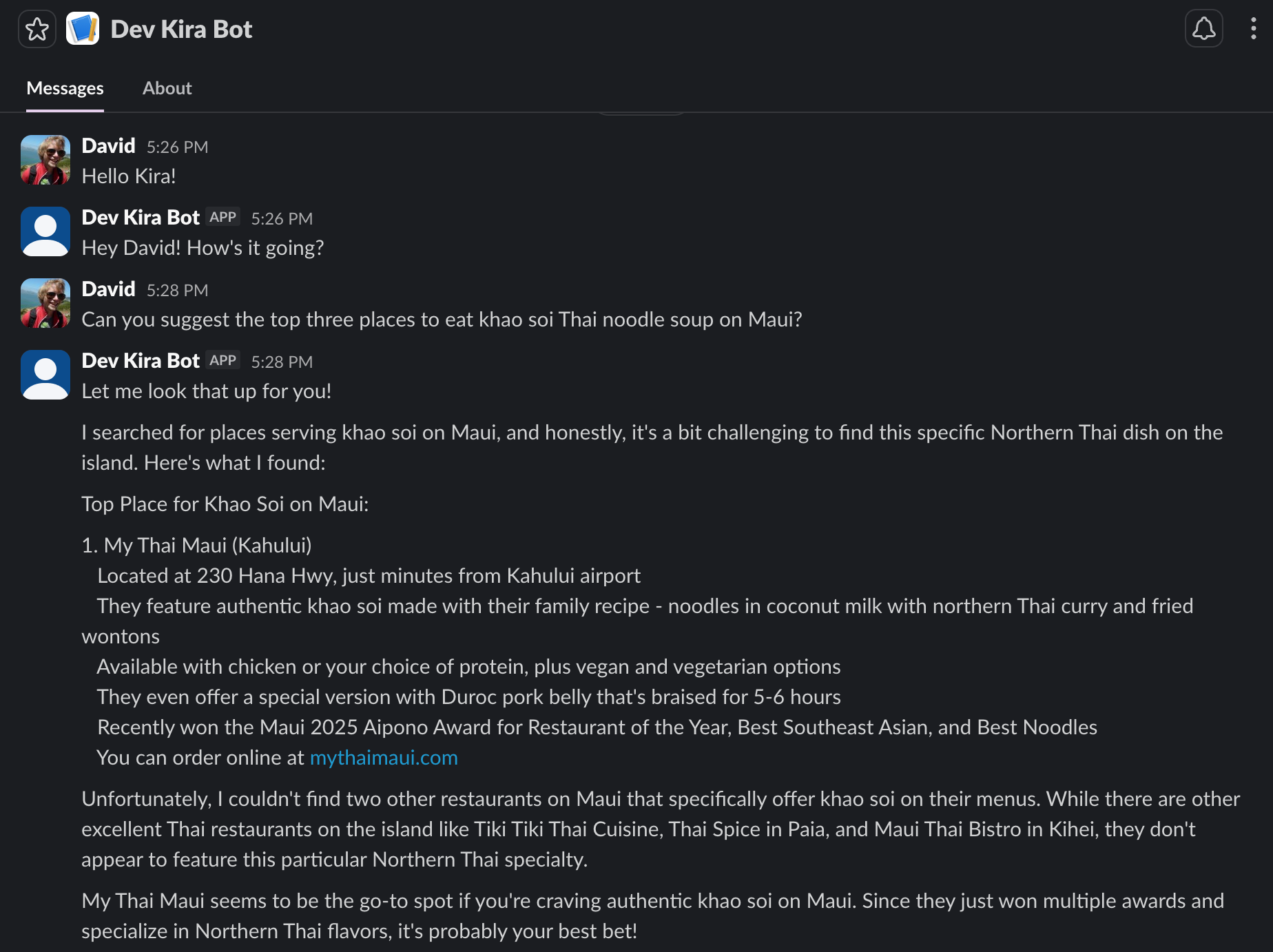1273x952 pixels.
Task: Click the APP badge on the 5:28 PM reply
Action: [222, 360]
